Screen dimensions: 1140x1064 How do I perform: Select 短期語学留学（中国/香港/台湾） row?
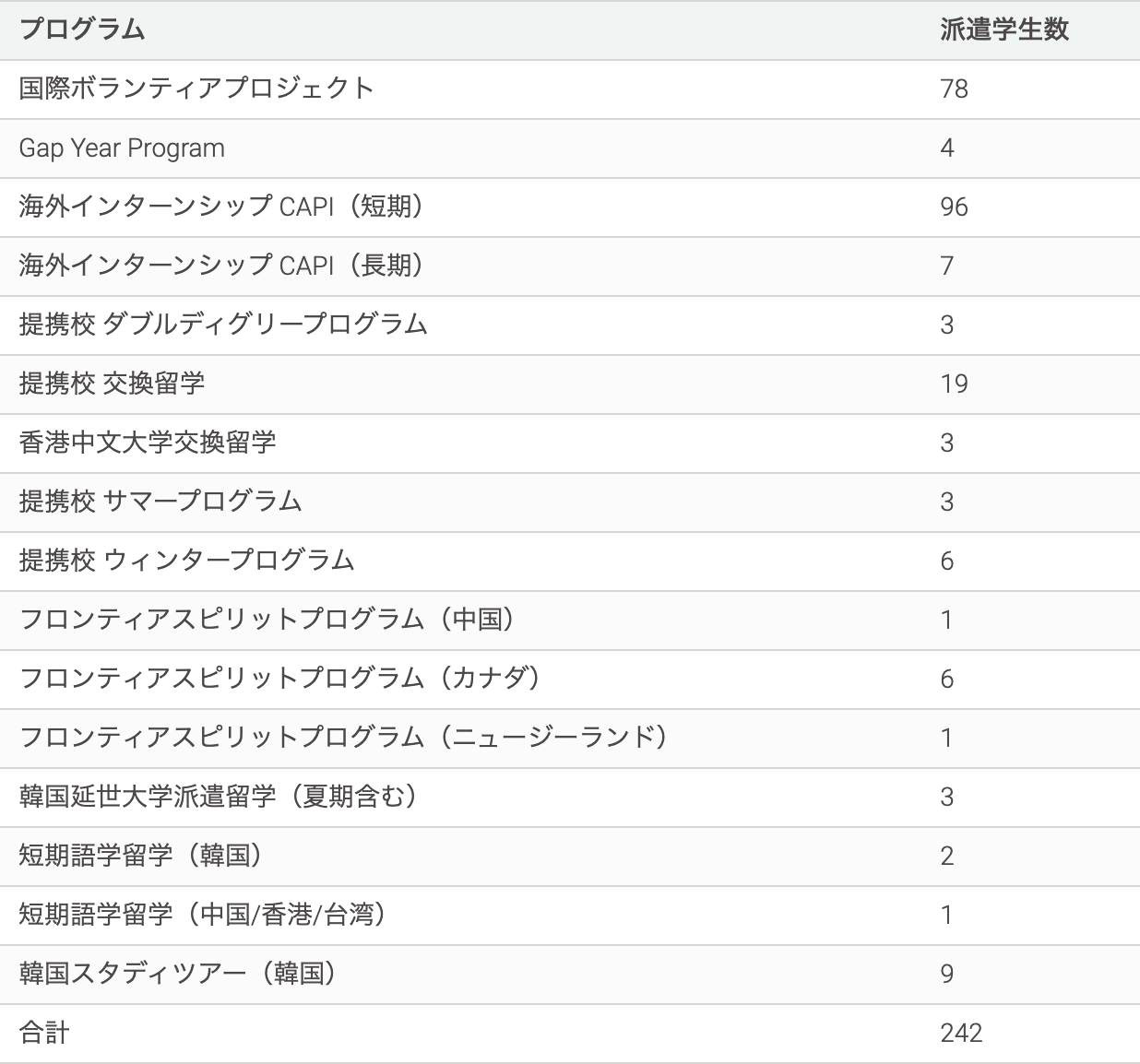coord(204,915)
